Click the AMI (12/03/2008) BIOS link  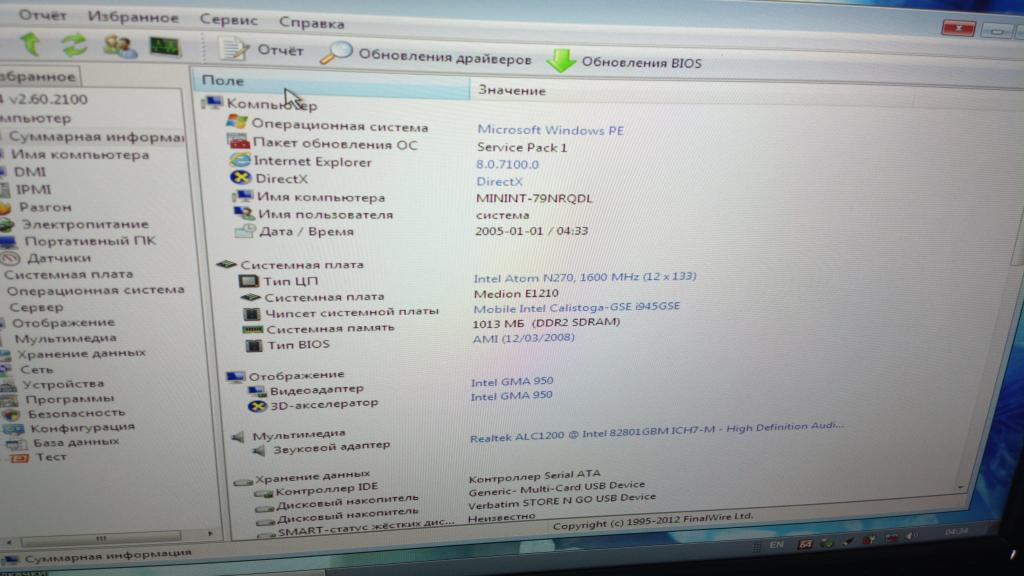(524, 338)
